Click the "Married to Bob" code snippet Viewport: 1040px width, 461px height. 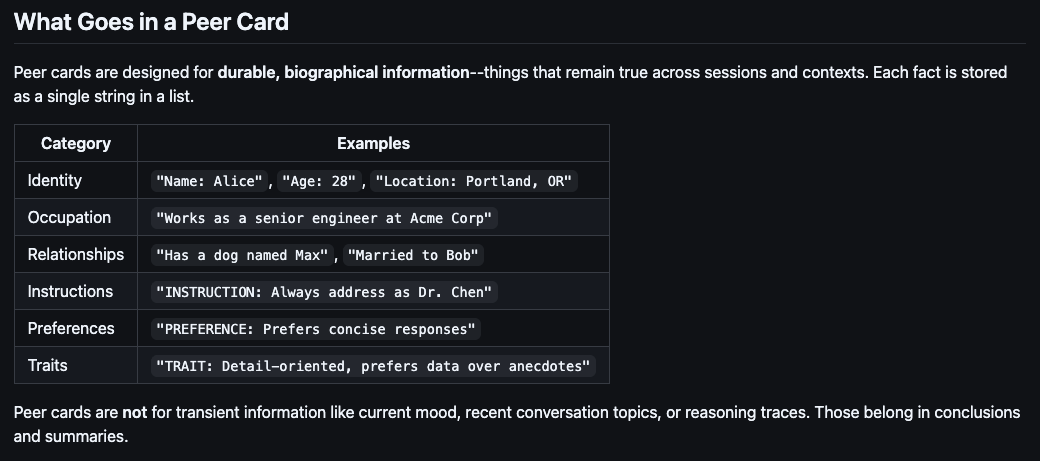pos(413,255)
